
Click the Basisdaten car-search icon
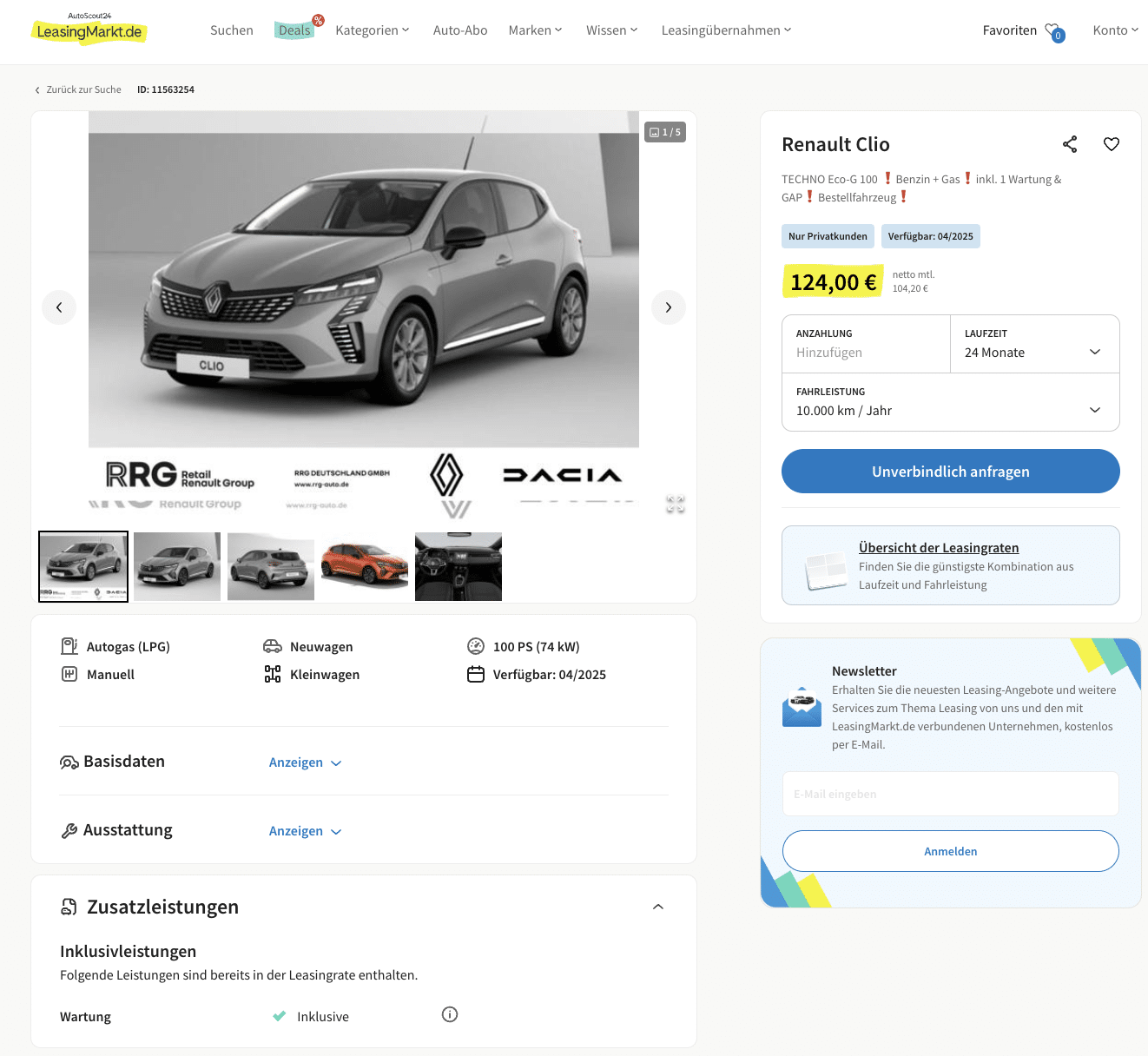tap(69, 762)
